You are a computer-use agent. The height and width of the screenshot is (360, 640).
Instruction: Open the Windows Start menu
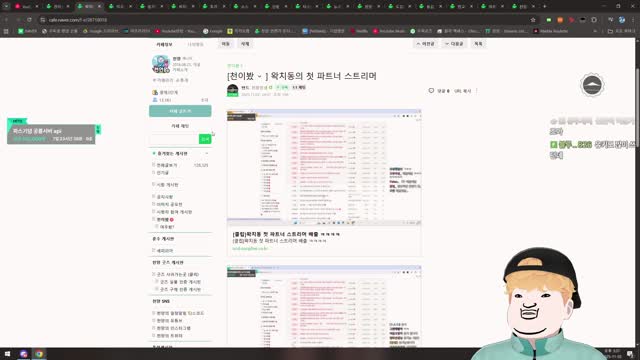[7, 354]
